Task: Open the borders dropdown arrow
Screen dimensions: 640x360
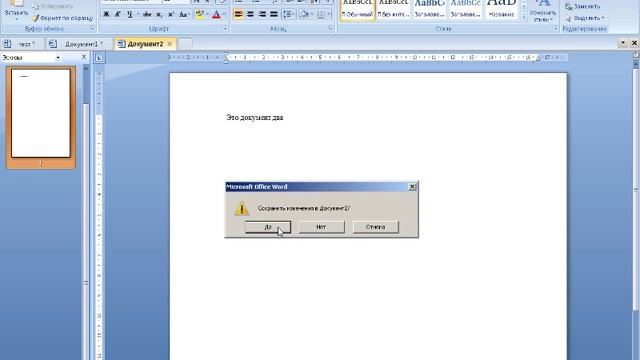Action: coord(329,14)
